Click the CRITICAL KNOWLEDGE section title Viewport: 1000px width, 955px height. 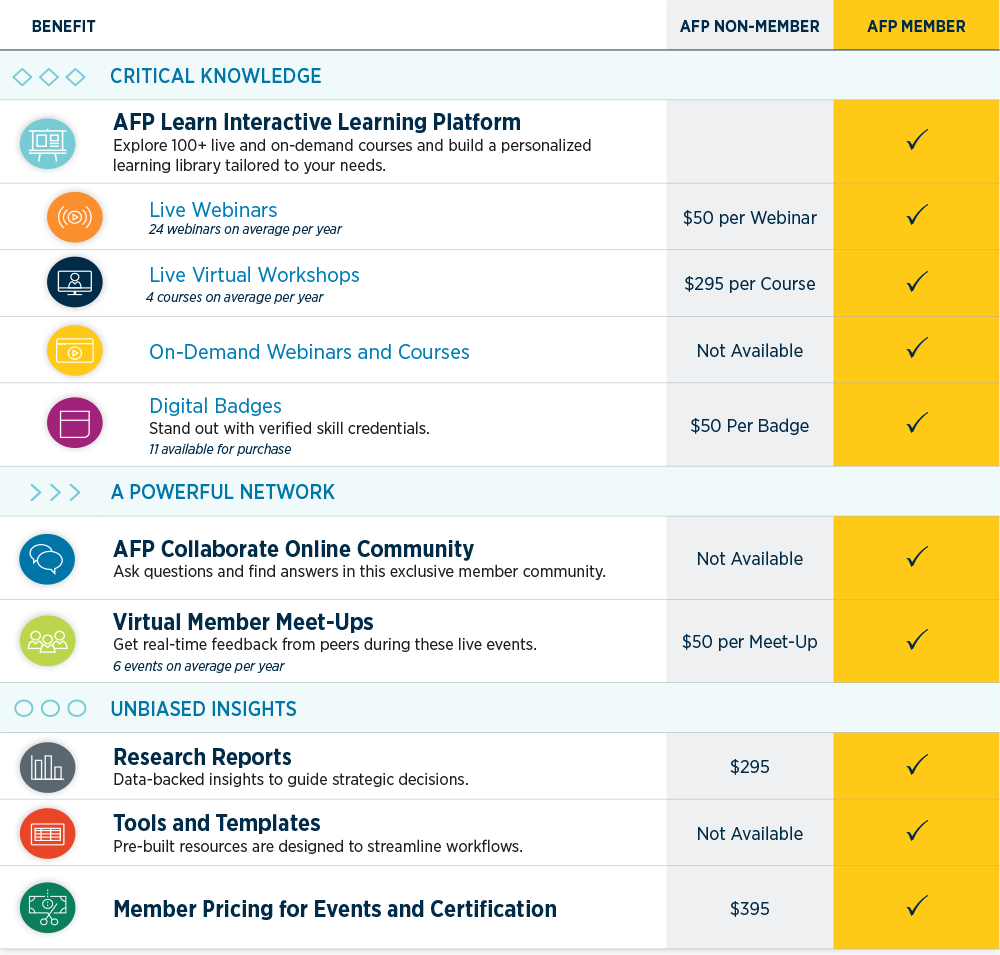(x=216, y=77)
